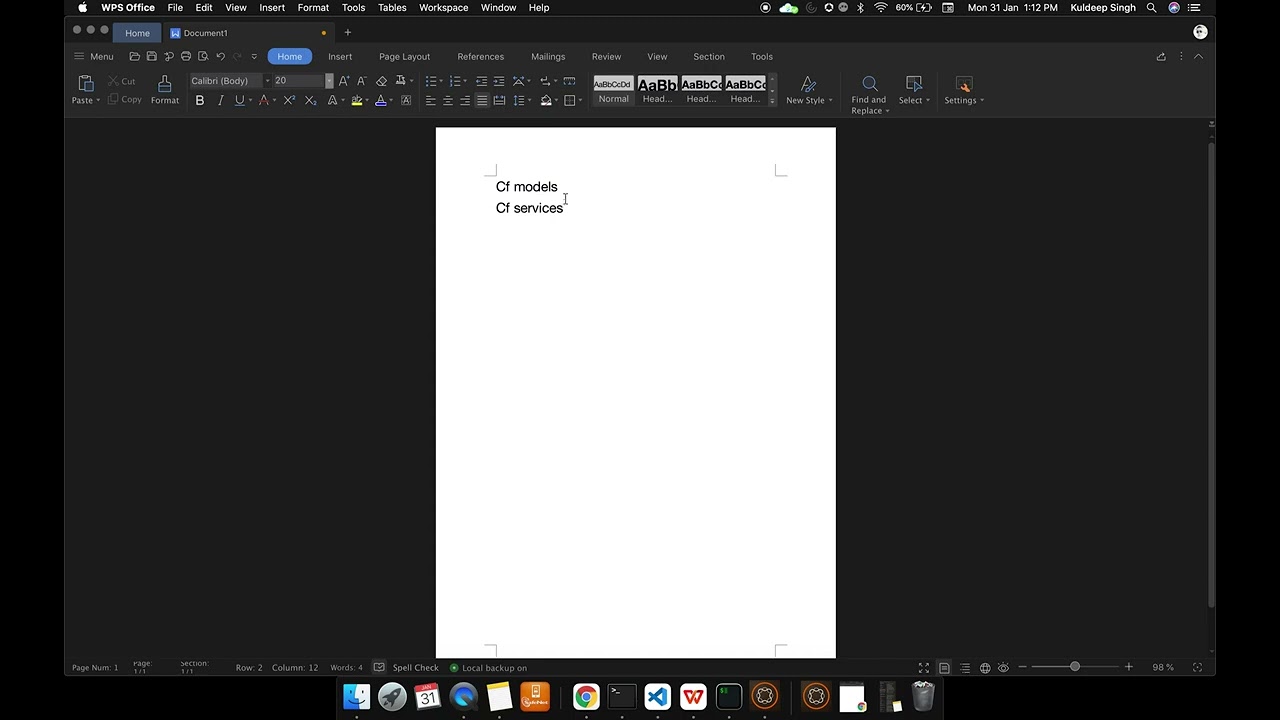Viewport: 1280px width, 720px height.
Task: Go to the References tab
Action: [x=481, y=57]
